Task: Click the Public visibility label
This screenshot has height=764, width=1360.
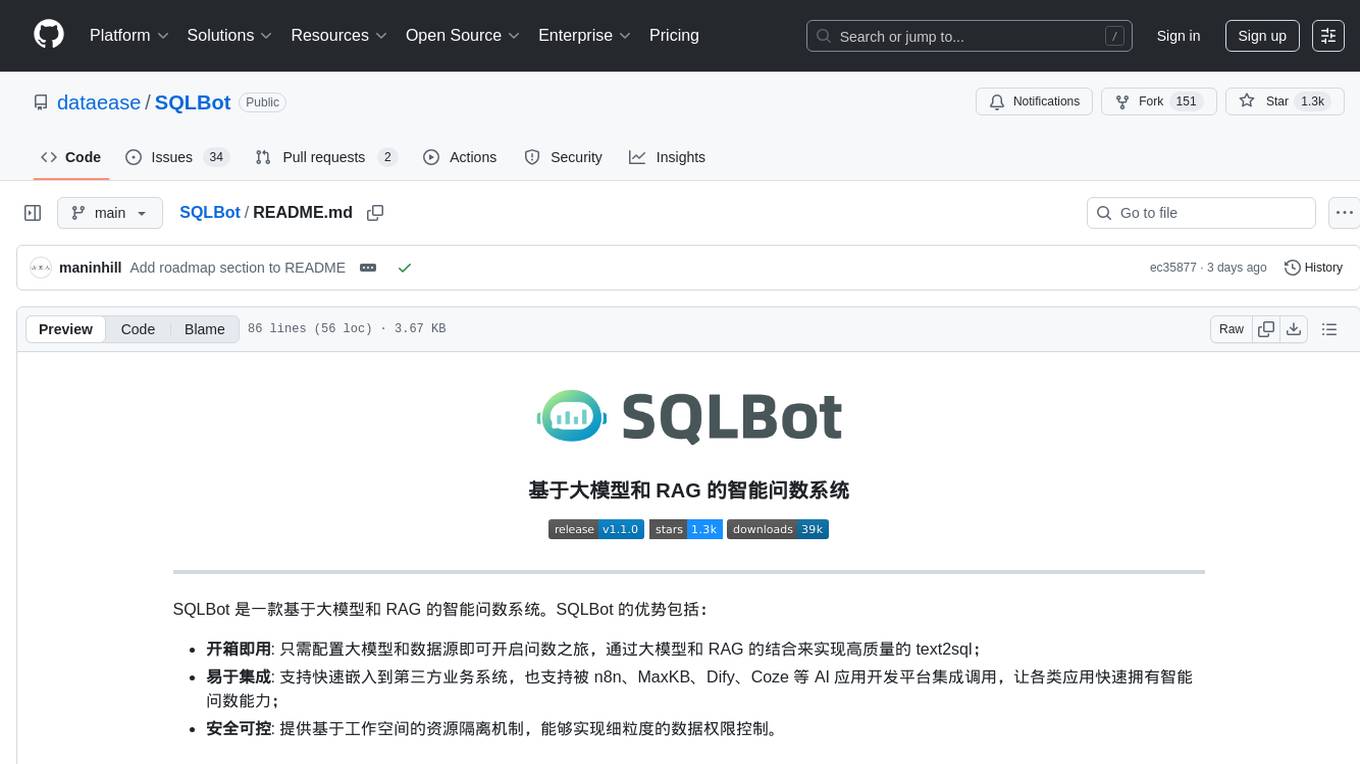Action: (263, 102)
